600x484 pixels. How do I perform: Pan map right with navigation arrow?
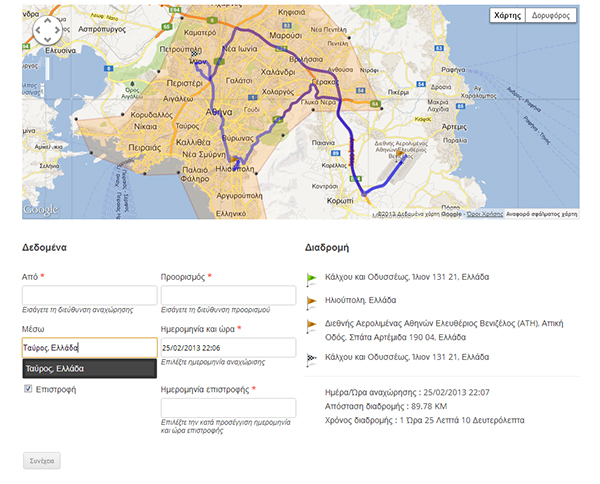click(57, 30)
